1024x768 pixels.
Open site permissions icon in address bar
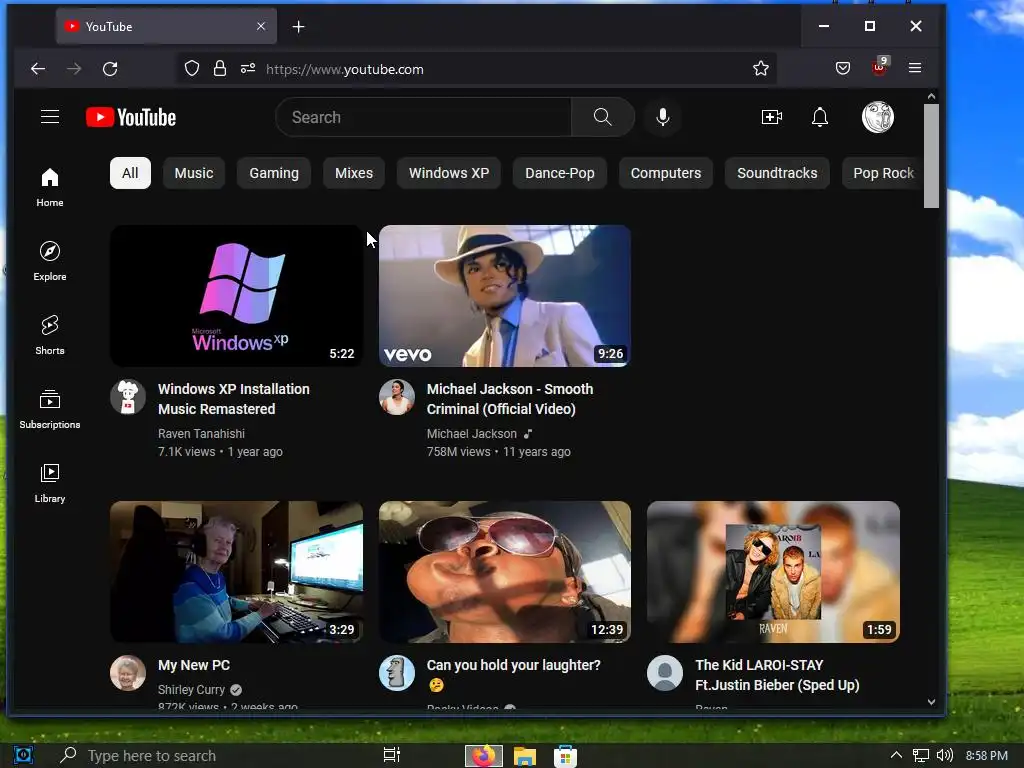(x=248, y=68)
